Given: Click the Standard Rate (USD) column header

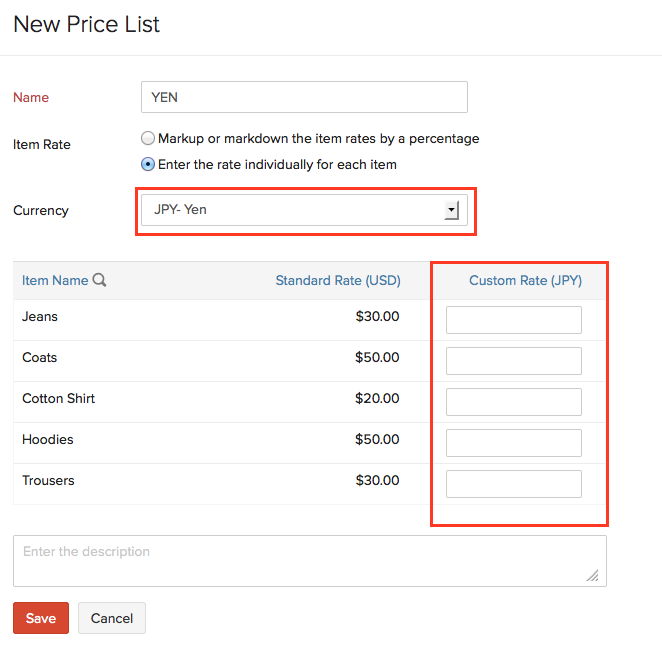Looking at the screenshot, I should click(338, 281).
